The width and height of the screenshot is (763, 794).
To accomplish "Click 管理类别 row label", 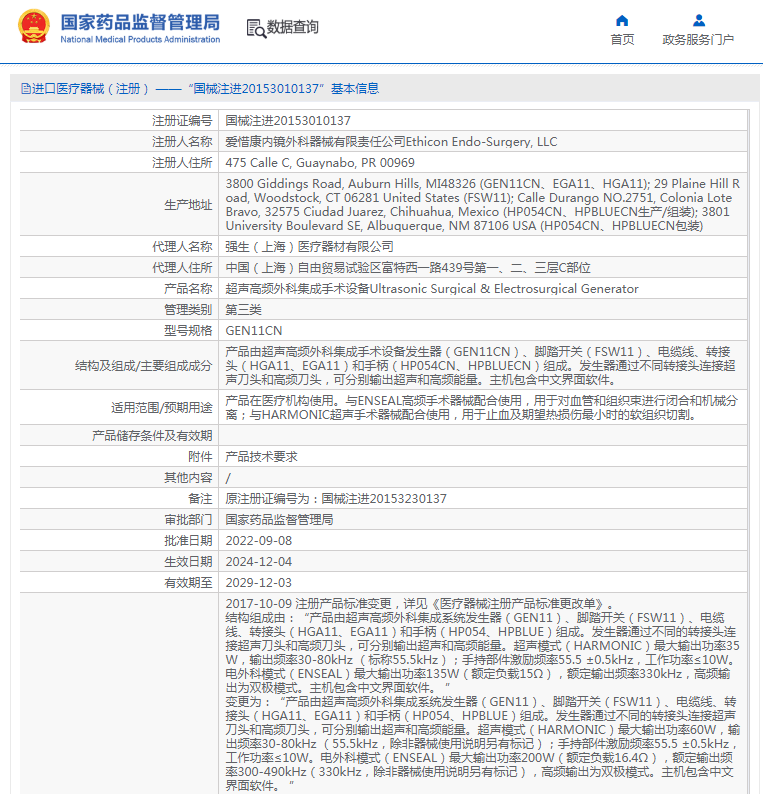I will point(188,309).
